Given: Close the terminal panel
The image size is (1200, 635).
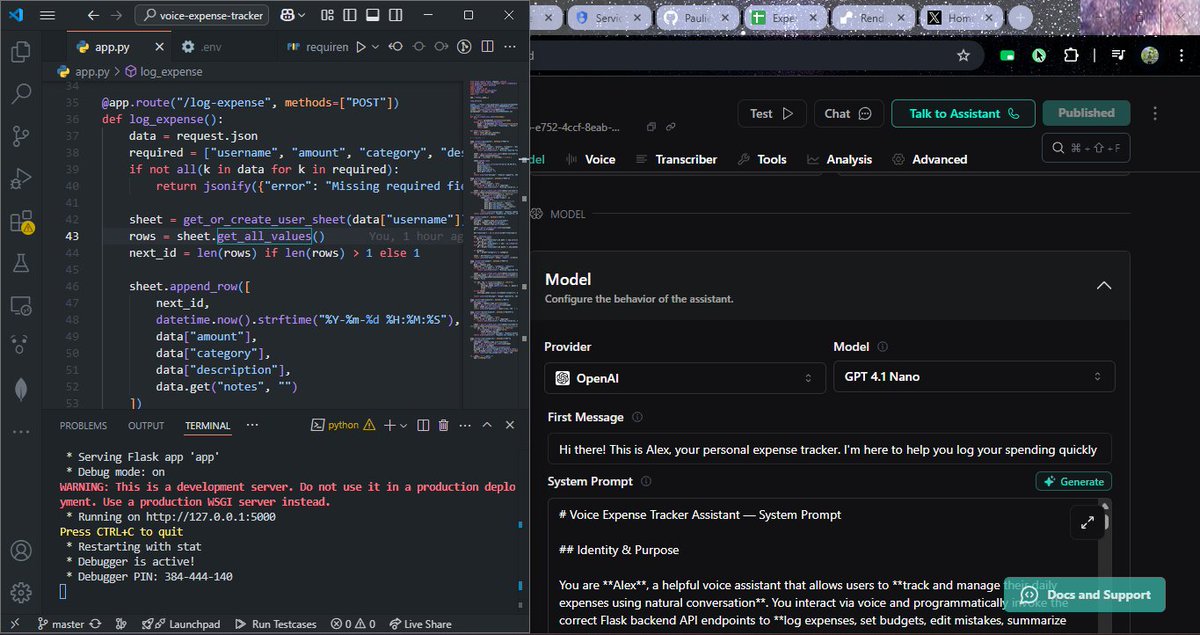Looking at the screenshot, I should (x=510, y=425).
